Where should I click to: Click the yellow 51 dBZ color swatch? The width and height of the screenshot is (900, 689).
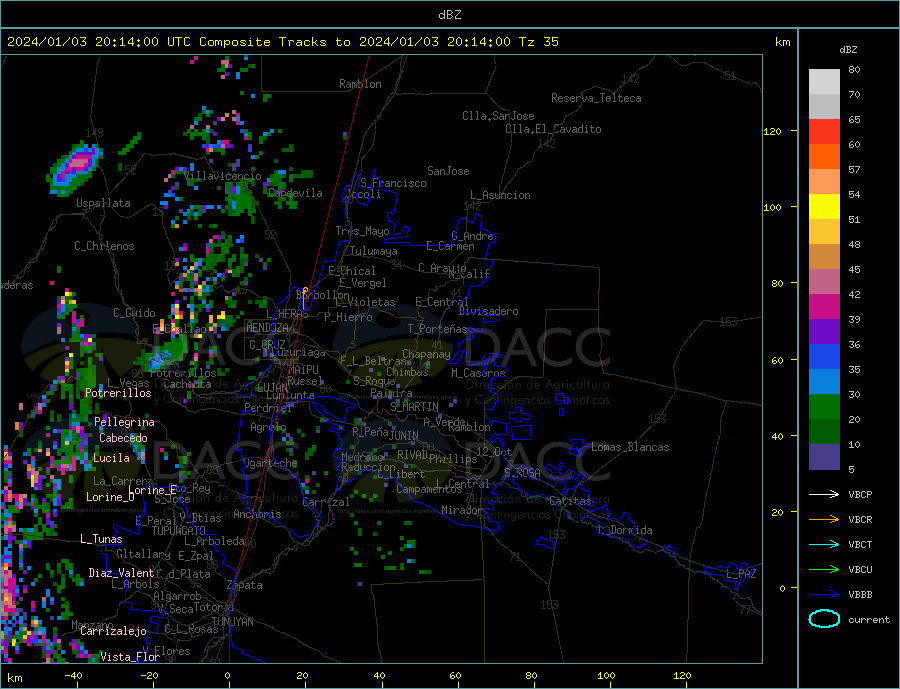[824, 207]
